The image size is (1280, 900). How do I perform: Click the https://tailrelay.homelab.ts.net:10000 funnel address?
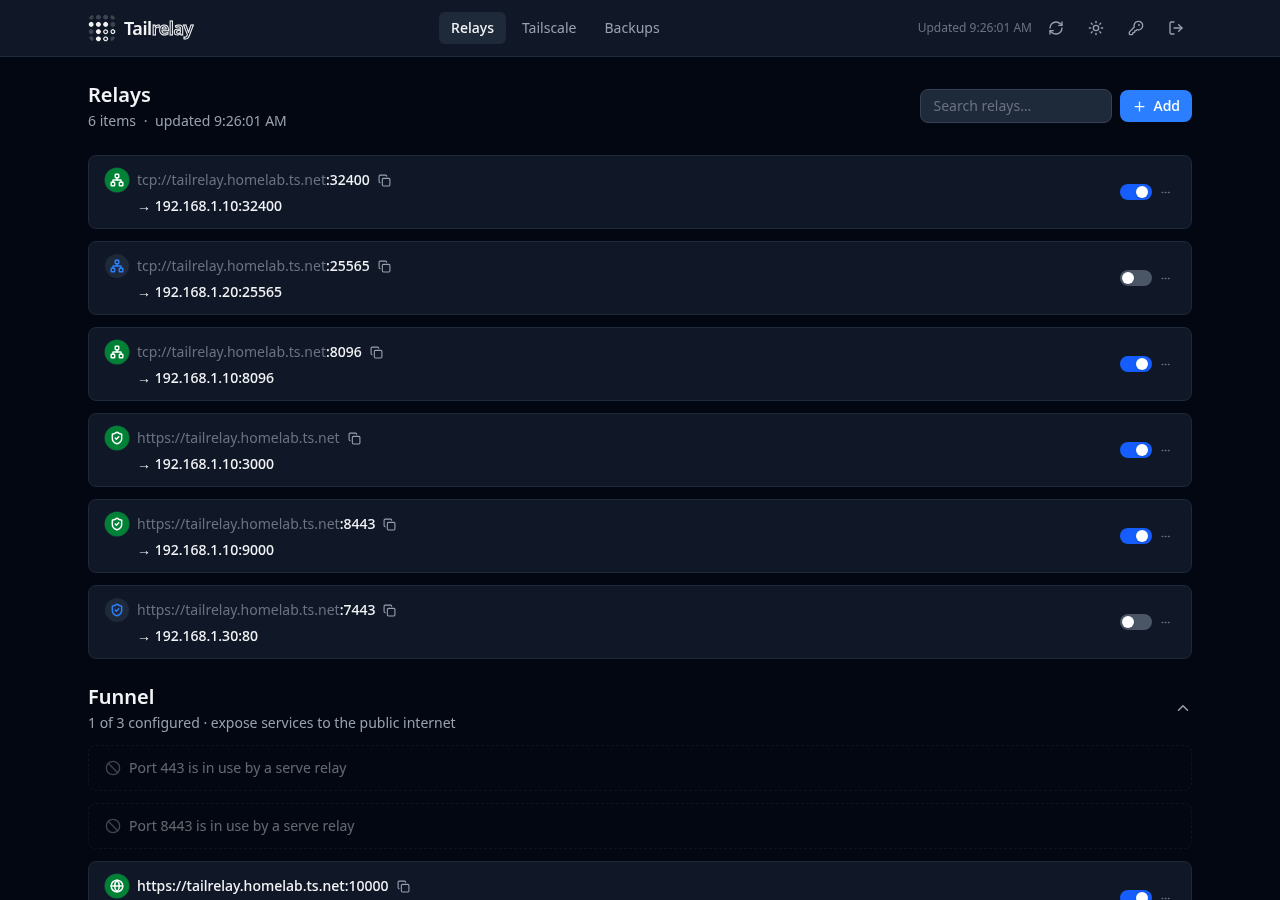pos(262,886)
